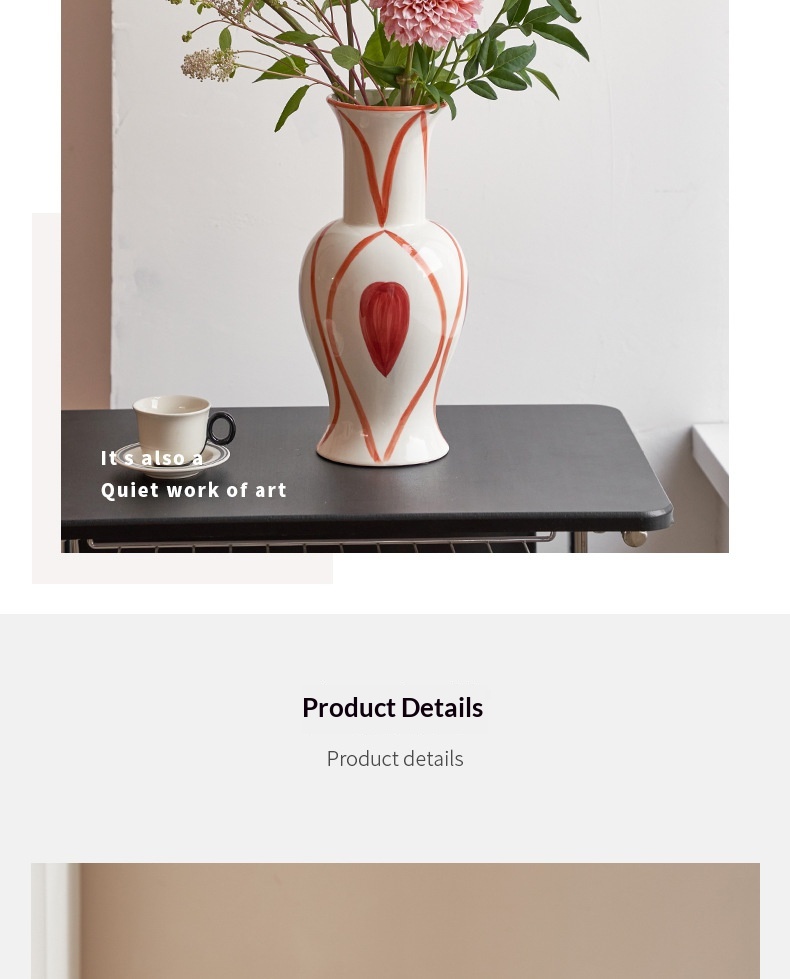
Task: Click the pink dahlia flower
Action: 427,21
